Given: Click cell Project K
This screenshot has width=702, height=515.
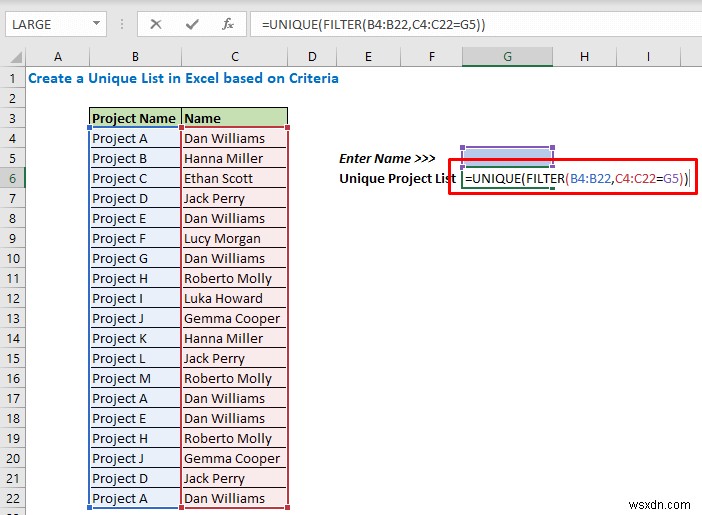Looking at the screenshot, I should tap(135, 339).
